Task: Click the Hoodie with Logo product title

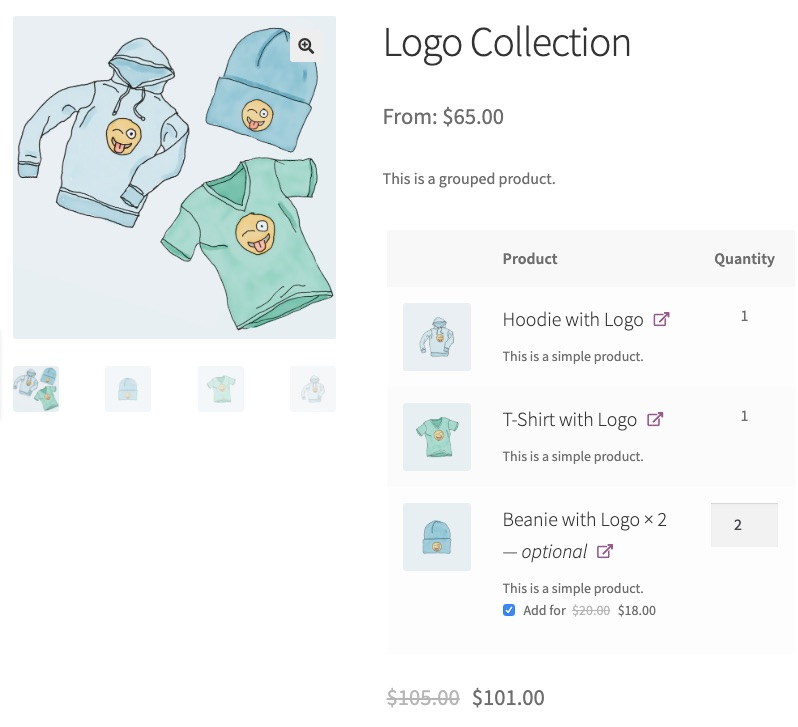Action: 573,320
